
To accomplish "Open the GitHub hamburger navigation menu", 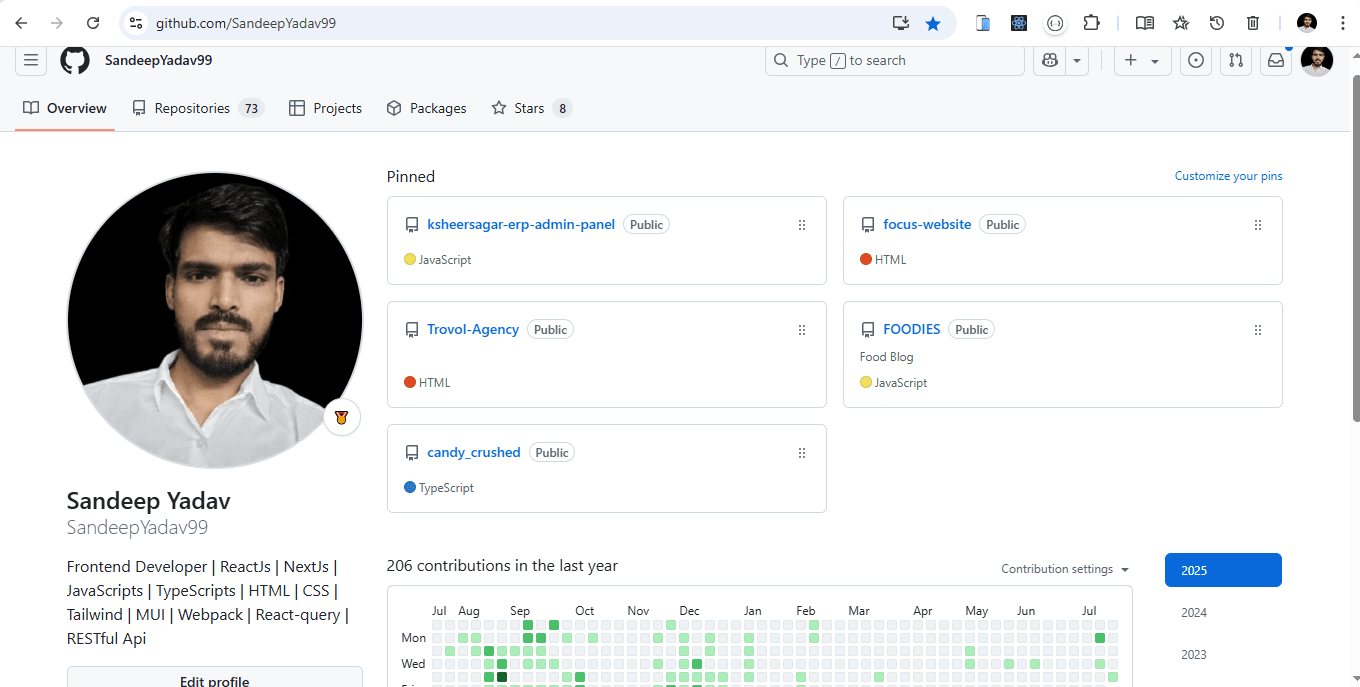I will click(31, 60).
